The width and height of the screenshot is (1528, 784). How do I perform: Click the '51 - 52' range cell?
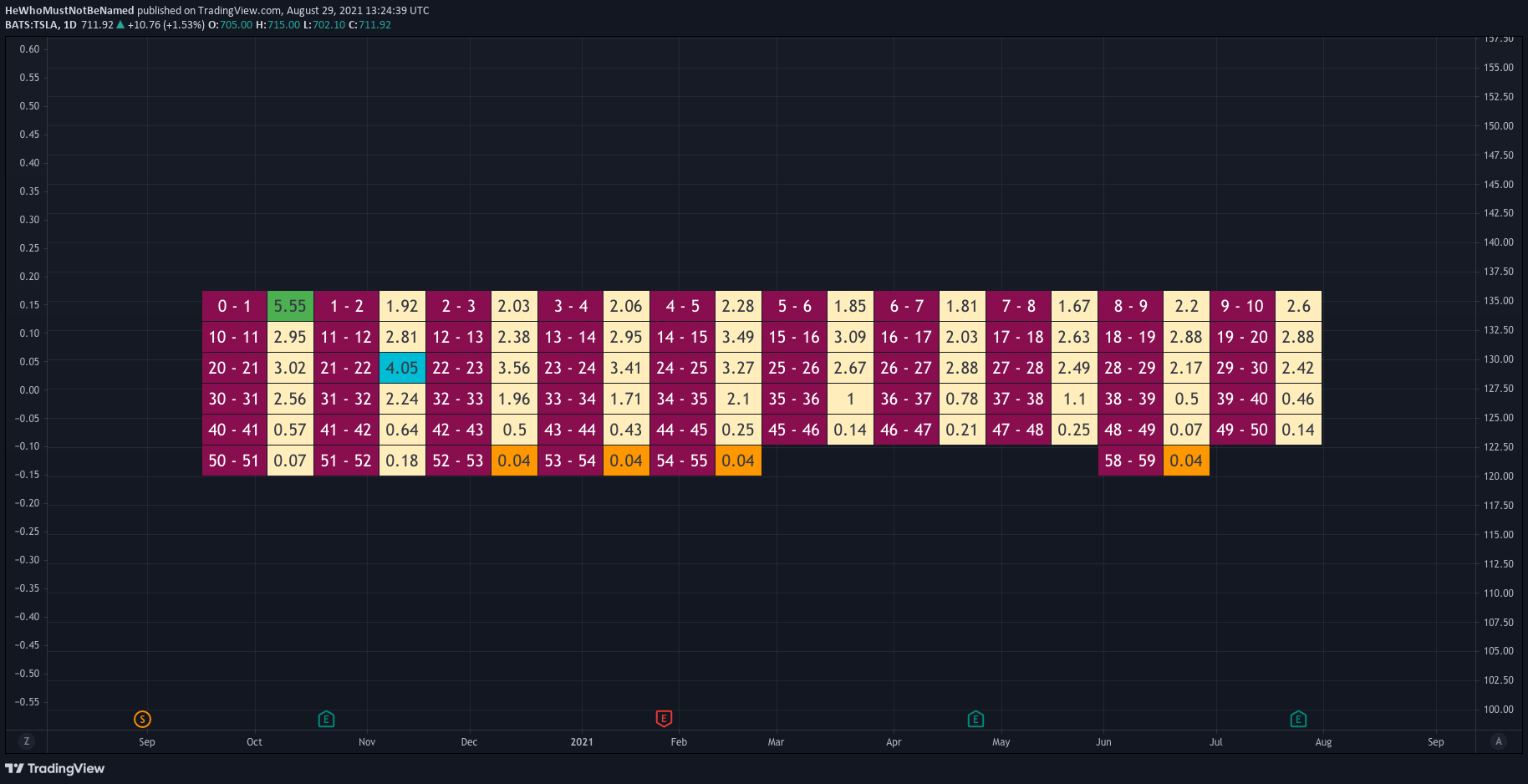[346, 461]
